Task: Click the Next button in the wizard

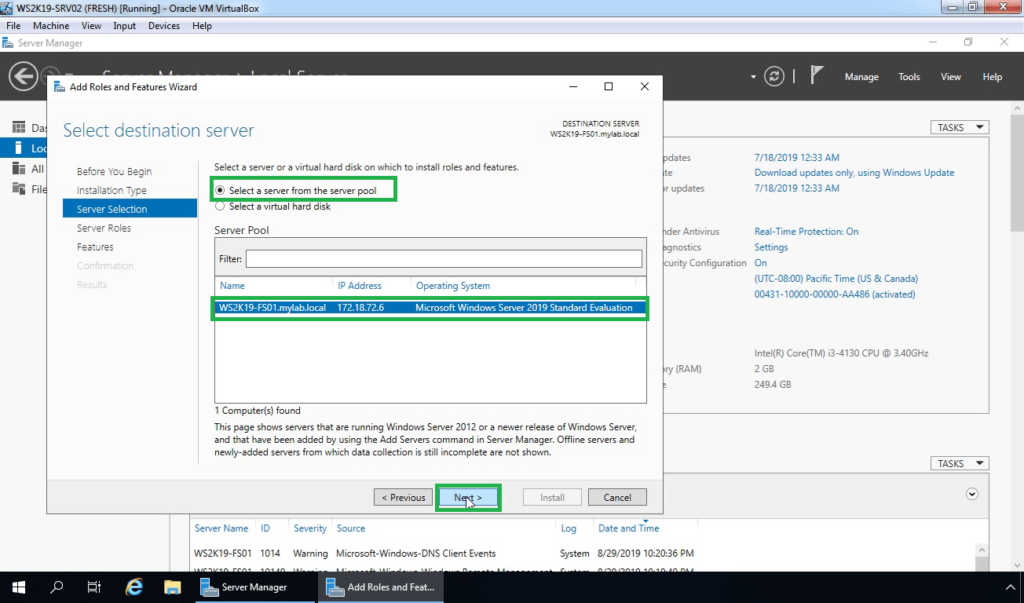Action: coord(468,497)
